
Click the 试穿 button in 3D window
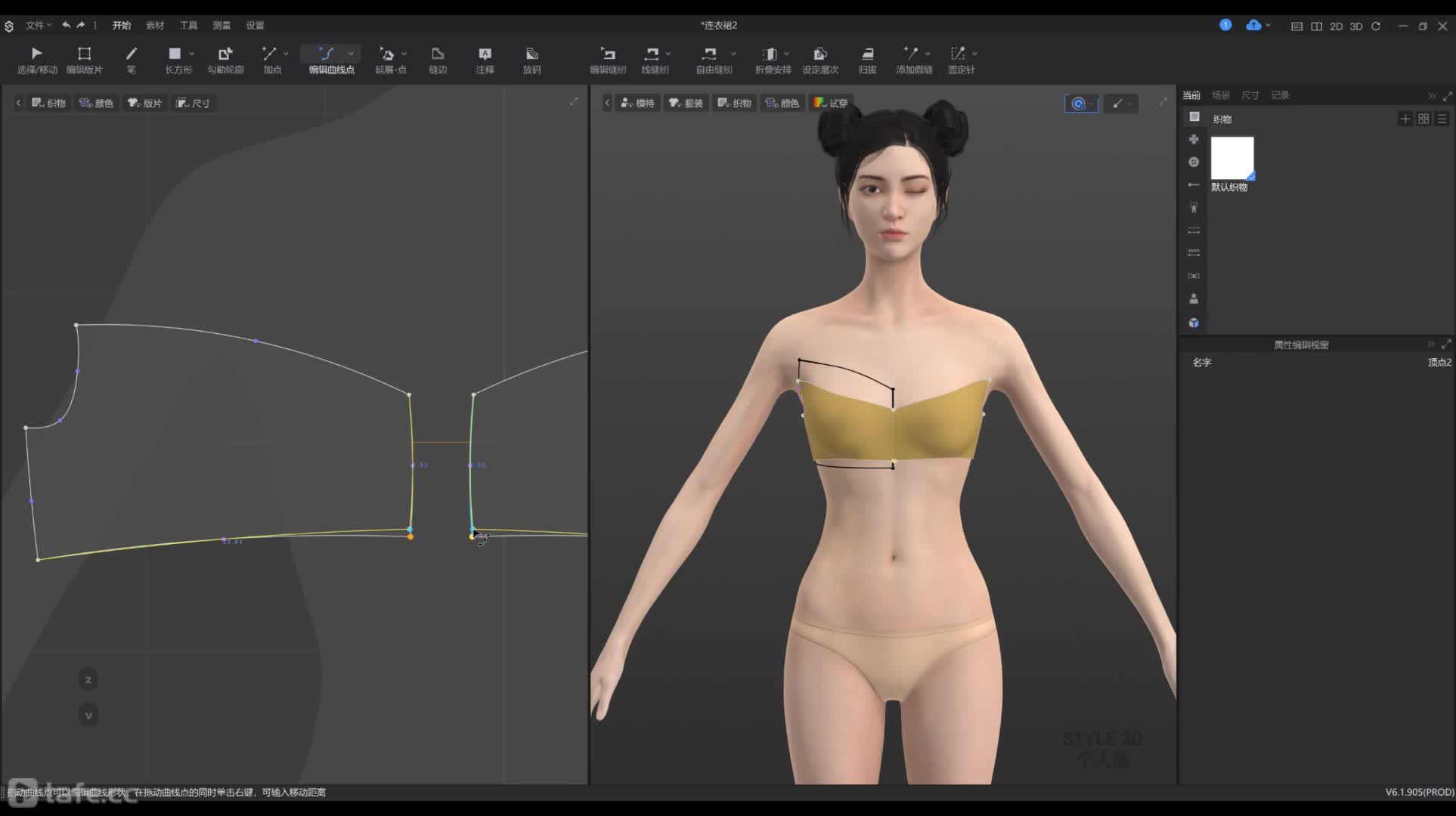click(831, 103)
